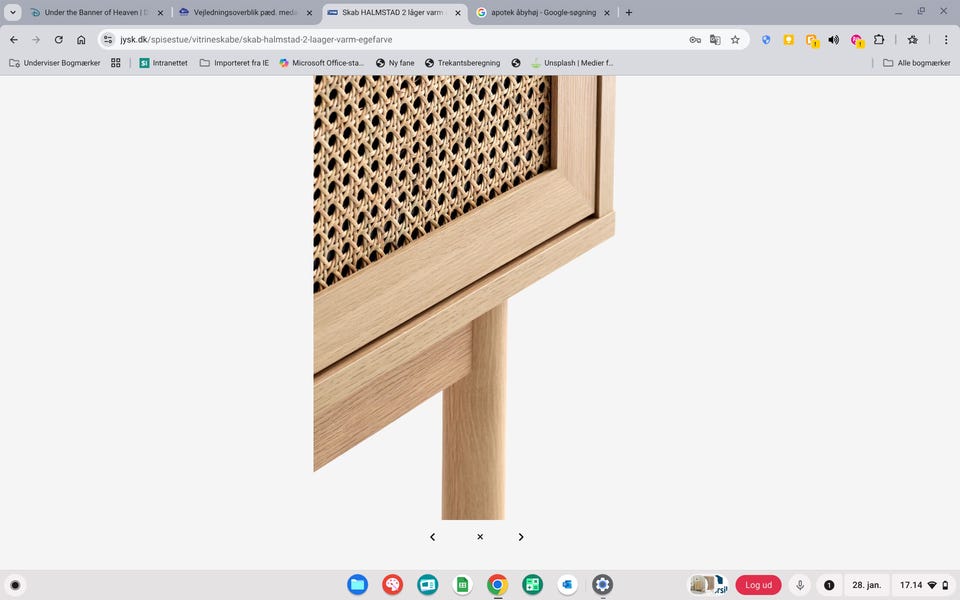Close the Under the Banner of Heaven tab

click(160, 12)
